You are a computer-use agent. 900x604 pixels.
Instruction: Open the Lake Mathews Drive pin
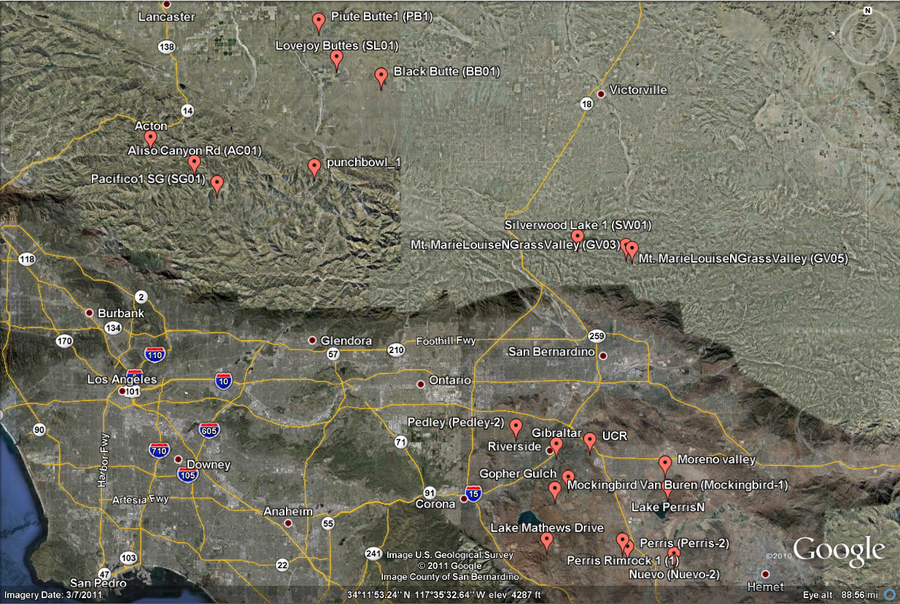pyautogui.click(x=547, y=540)
